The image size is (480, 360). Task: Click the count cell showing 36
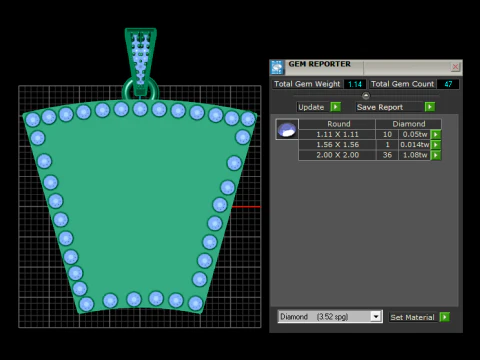[x=387, y=155]
